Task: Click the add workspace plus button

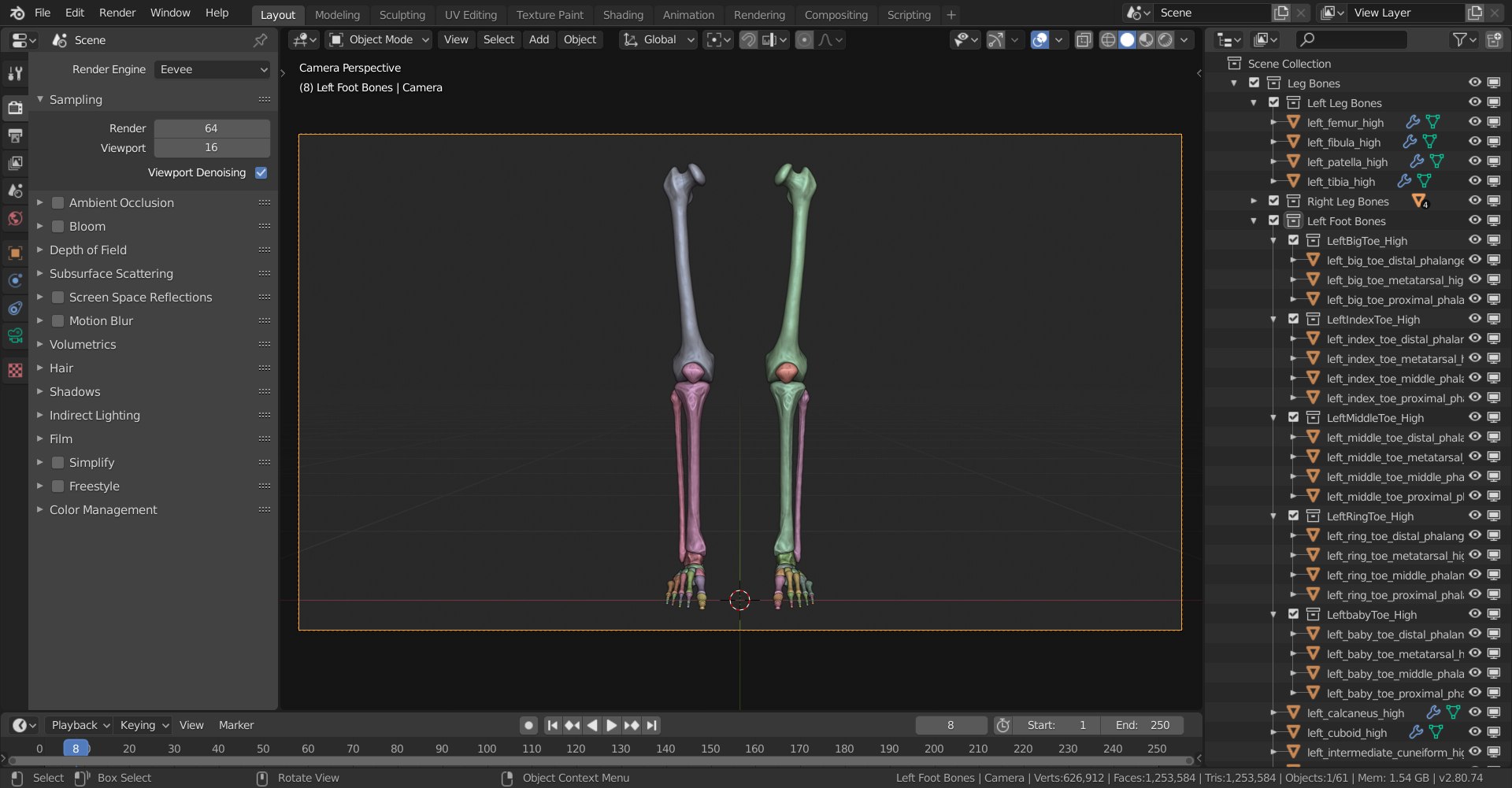Action: [951, 14]
